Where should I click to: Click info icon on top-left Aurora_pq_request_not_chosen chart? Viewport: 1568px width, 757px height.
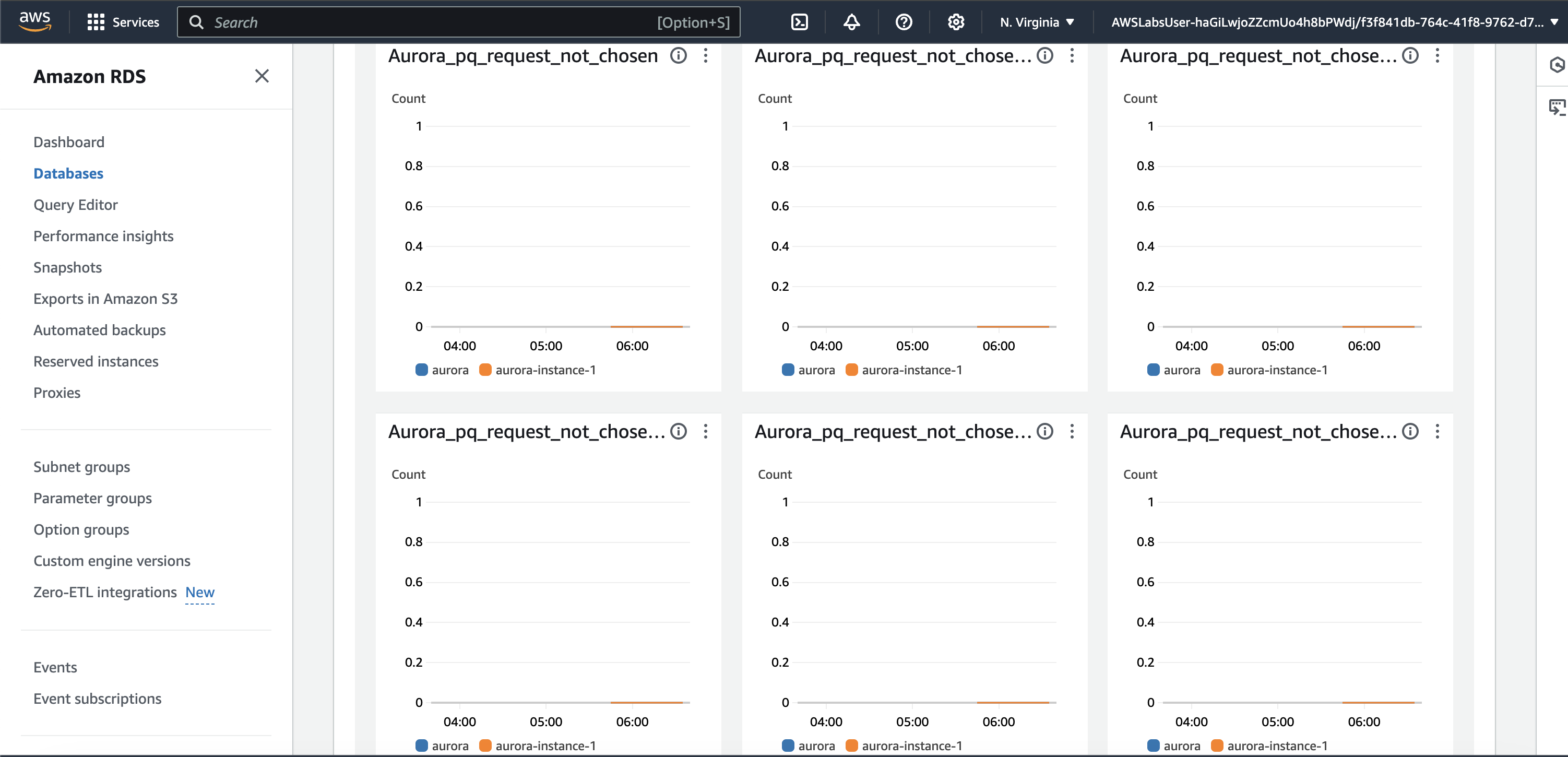point(678,55)
